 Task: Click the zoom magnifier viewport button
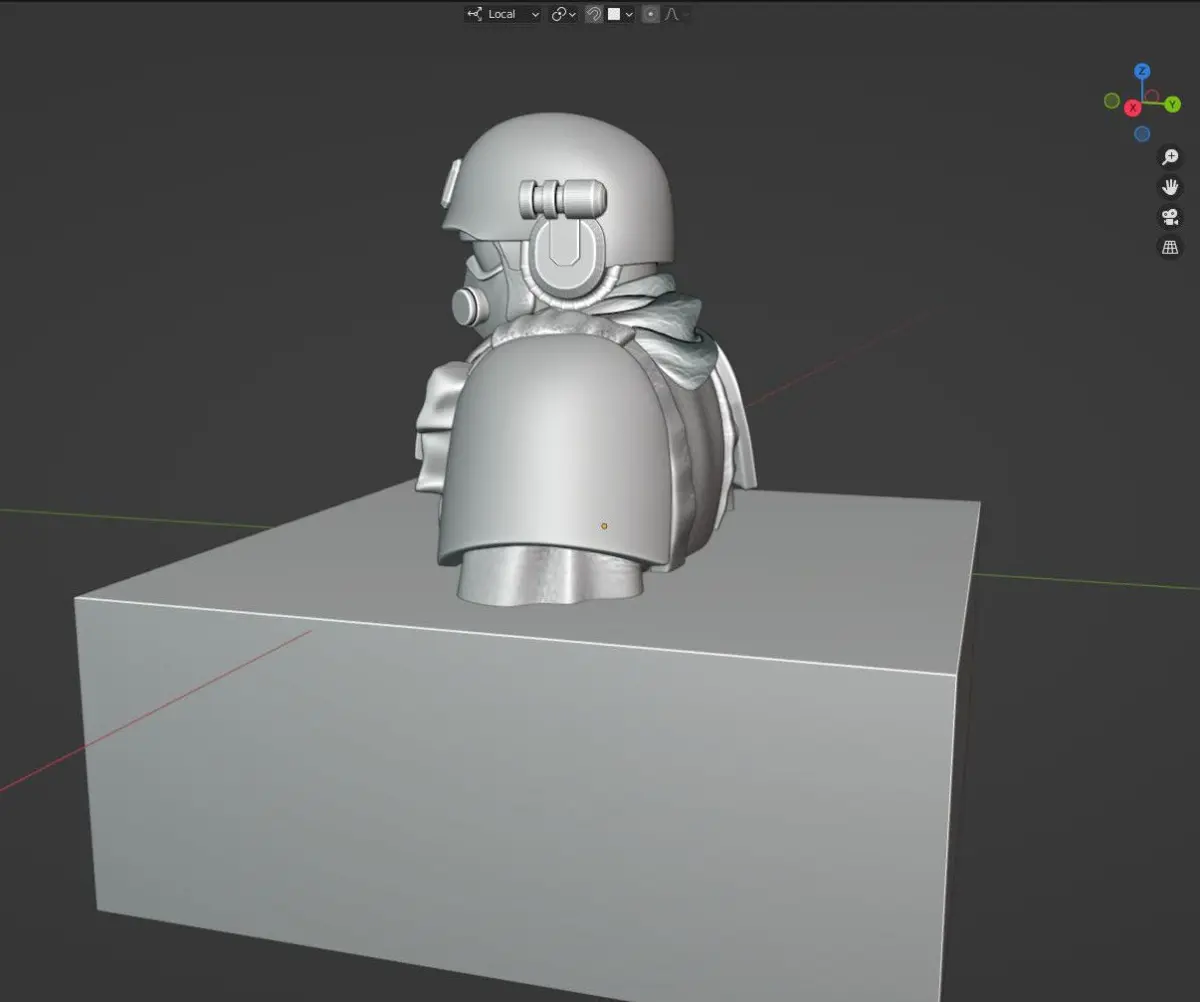point(1169,157)
